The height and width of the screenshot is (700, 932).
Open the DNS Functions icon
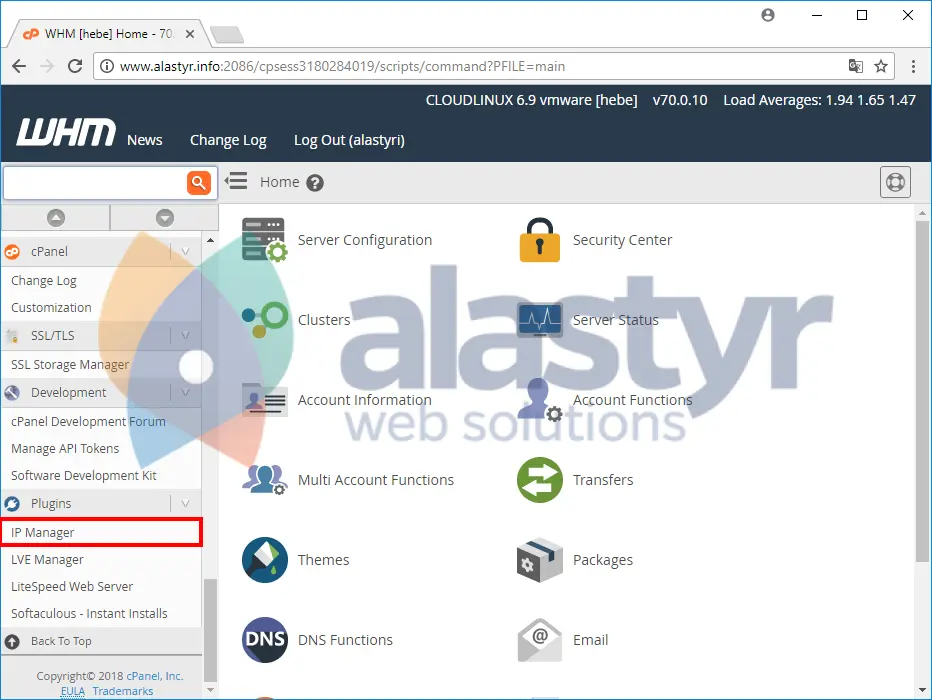(263, 640)
